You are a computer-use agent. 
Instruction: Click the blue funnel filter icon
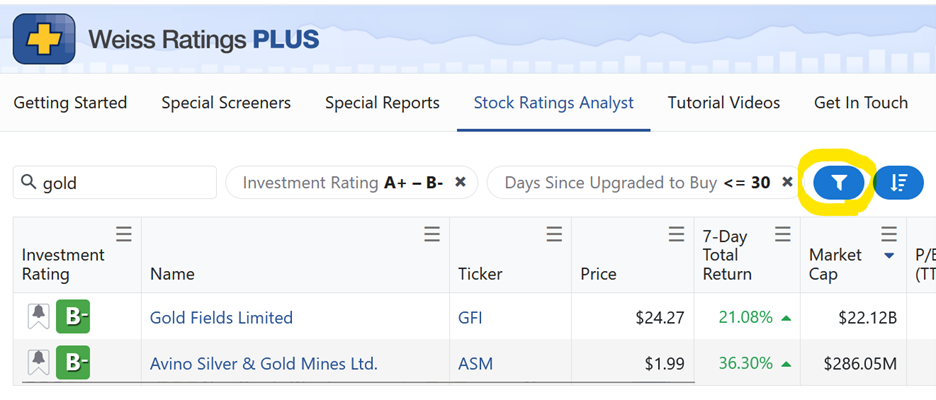point(839,183)
